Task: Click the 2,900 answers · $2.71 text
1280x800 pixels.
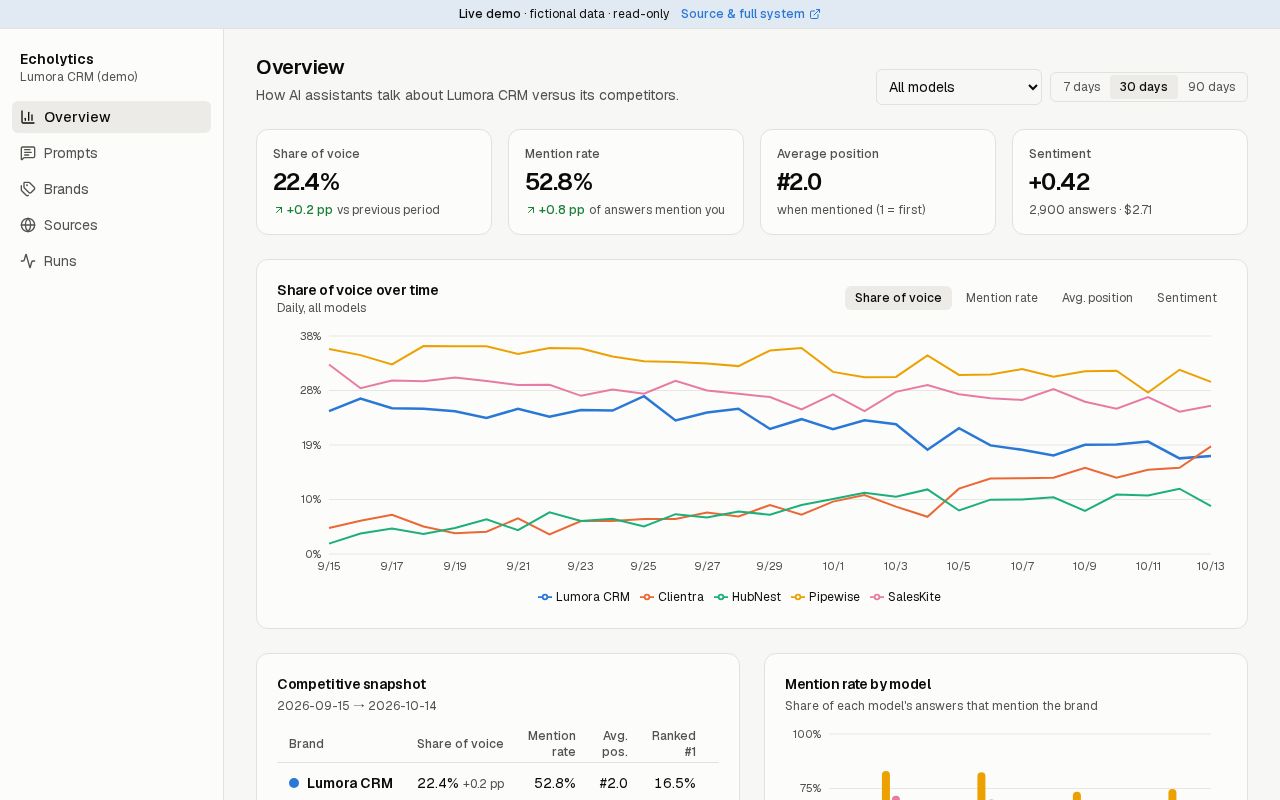Action: coord(1090,210)
